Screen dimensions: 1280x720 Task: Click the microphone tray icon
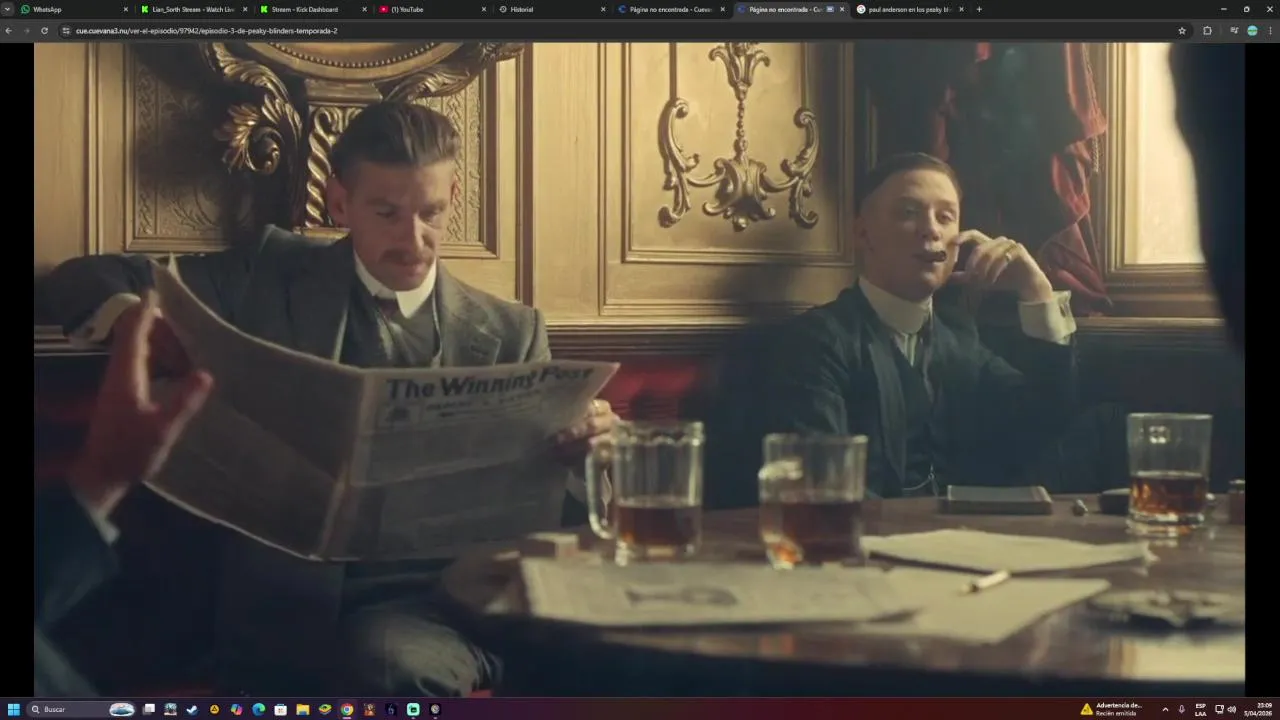point(1182,709)
